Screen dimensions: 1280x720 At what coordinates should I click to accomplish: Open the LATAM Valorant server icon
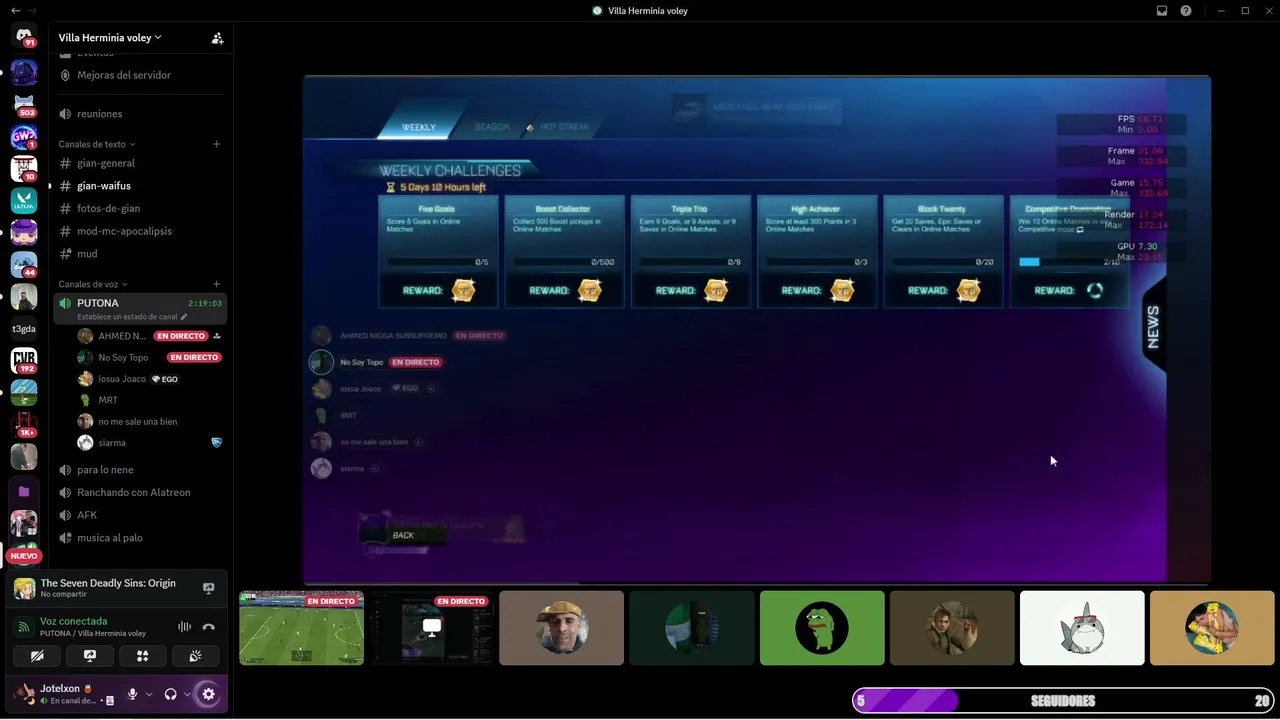[24, 201]
